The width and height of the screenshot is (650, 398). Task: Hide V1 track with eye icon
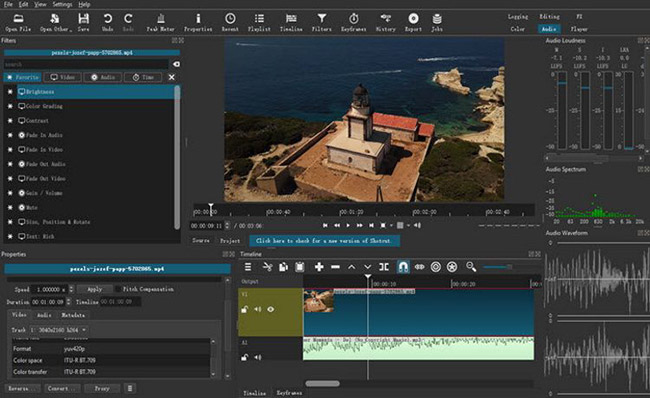click(271, 309)
